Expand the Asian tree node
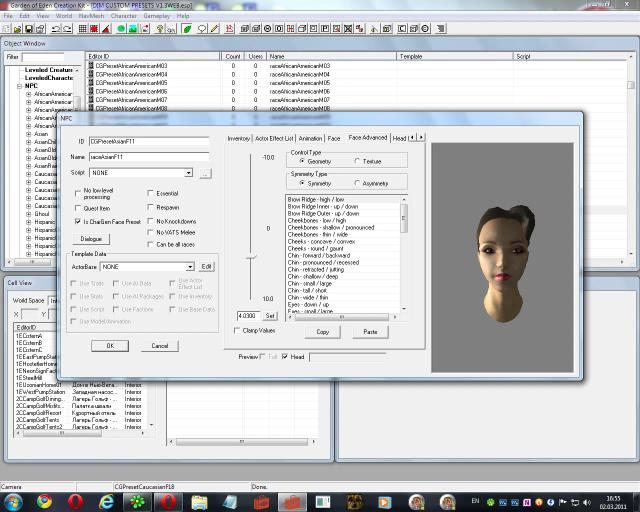 [x=28, y=134]
